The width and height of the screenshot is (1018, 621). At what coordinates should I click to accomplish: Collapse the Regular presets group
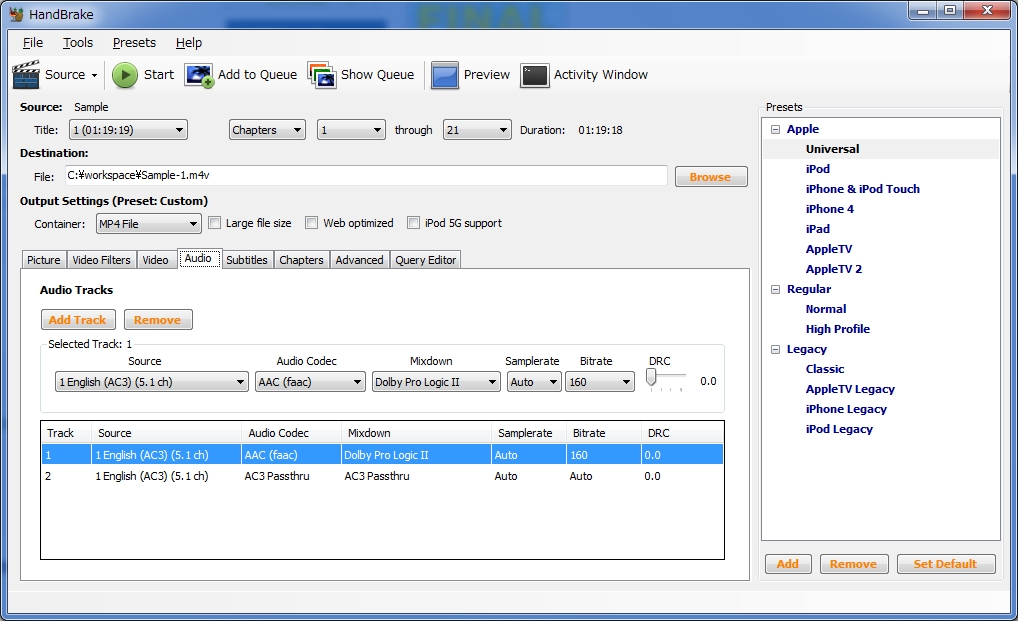(x=775, y=289)
